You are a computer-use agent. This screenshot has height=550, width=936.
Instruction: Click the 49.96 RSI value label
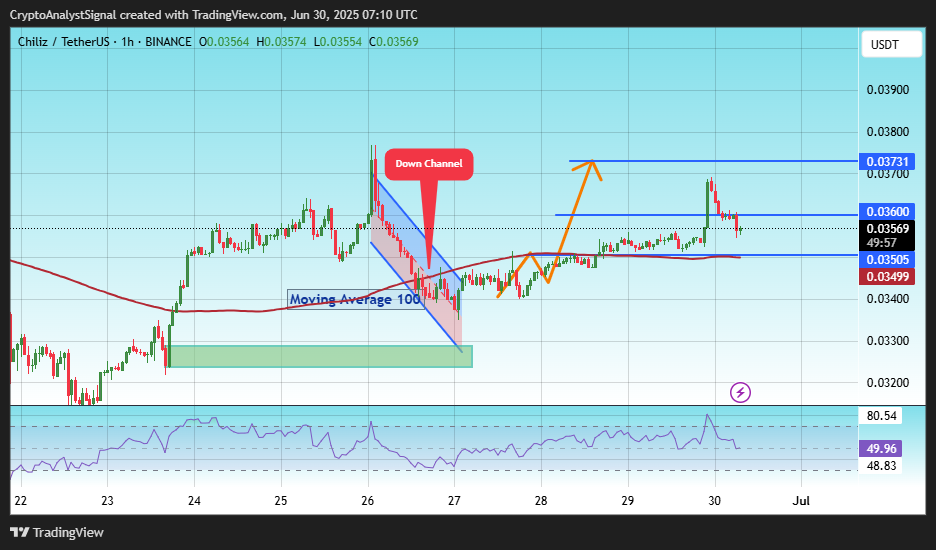pyautogui.click(x=880, y=448)
